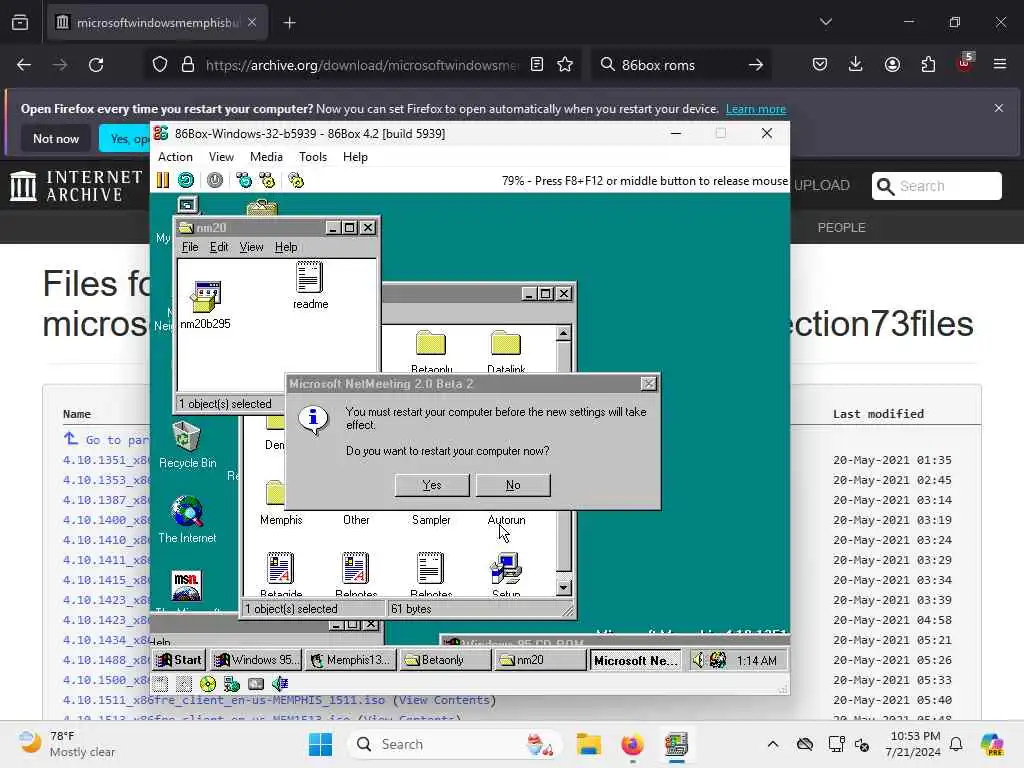The image size is (1024, 768).
Task: Open 4.10.1511 MEMPHIS_1511.iso link
Action: (224, 700)
